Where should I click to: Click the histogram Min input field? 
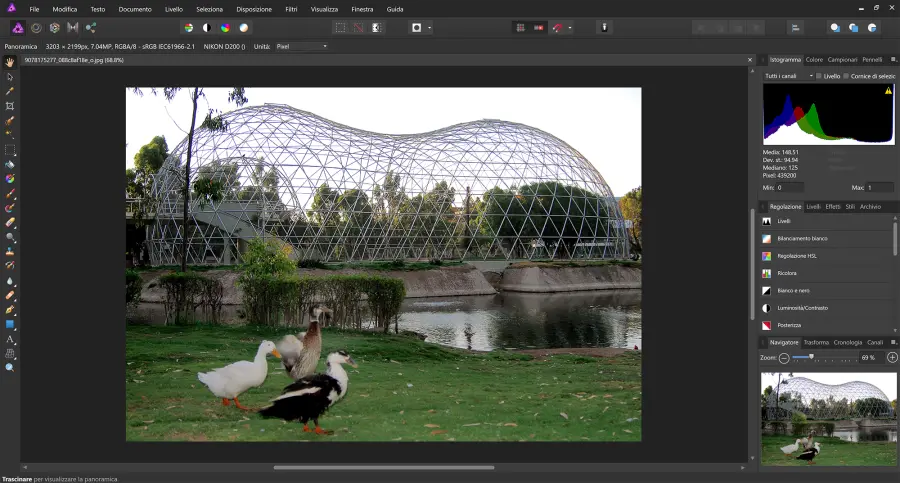coord(790,187)
